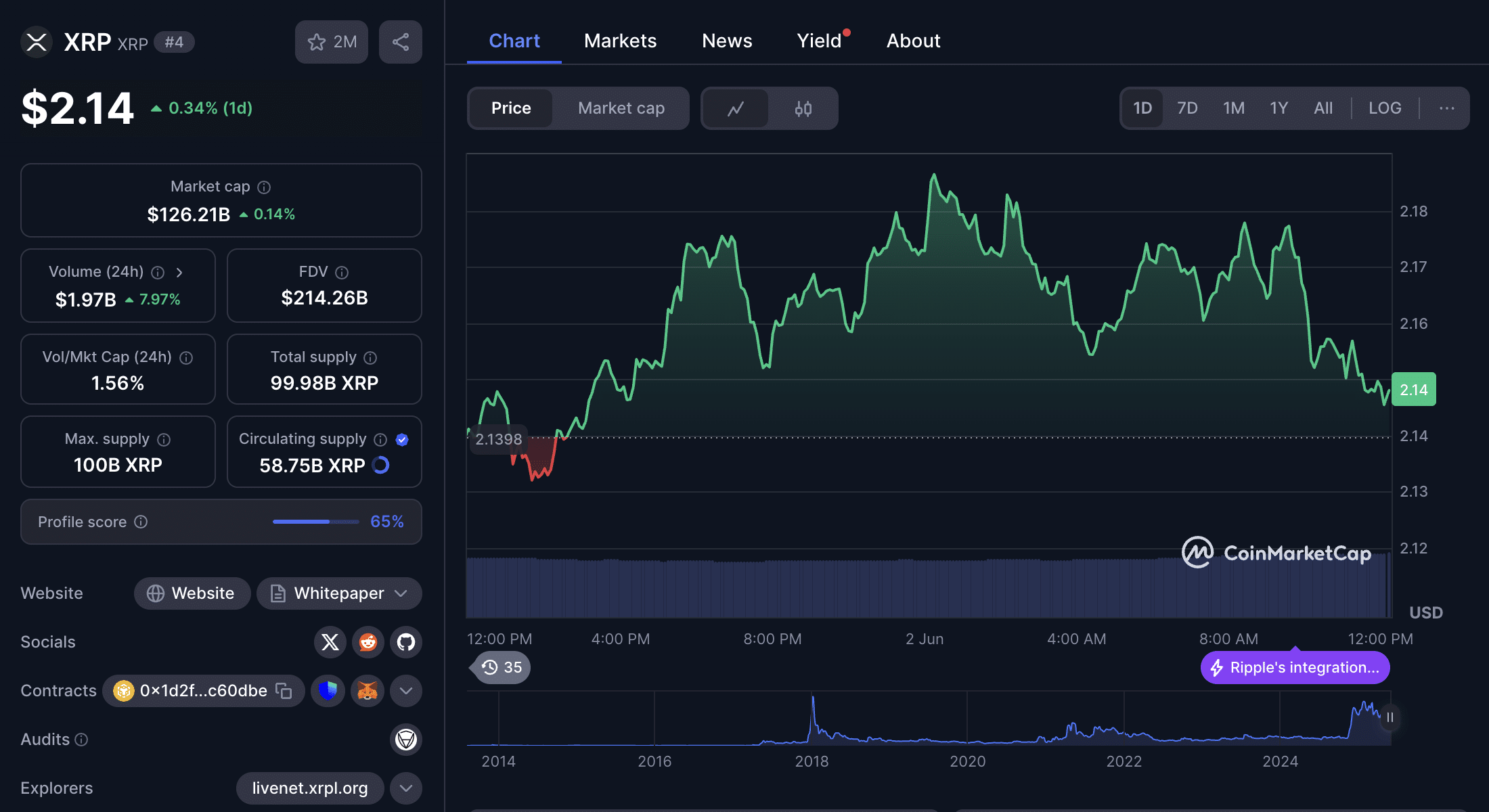
Task: Open the livenet.xrpl.org explorer link
Action: tap(310, 788)
